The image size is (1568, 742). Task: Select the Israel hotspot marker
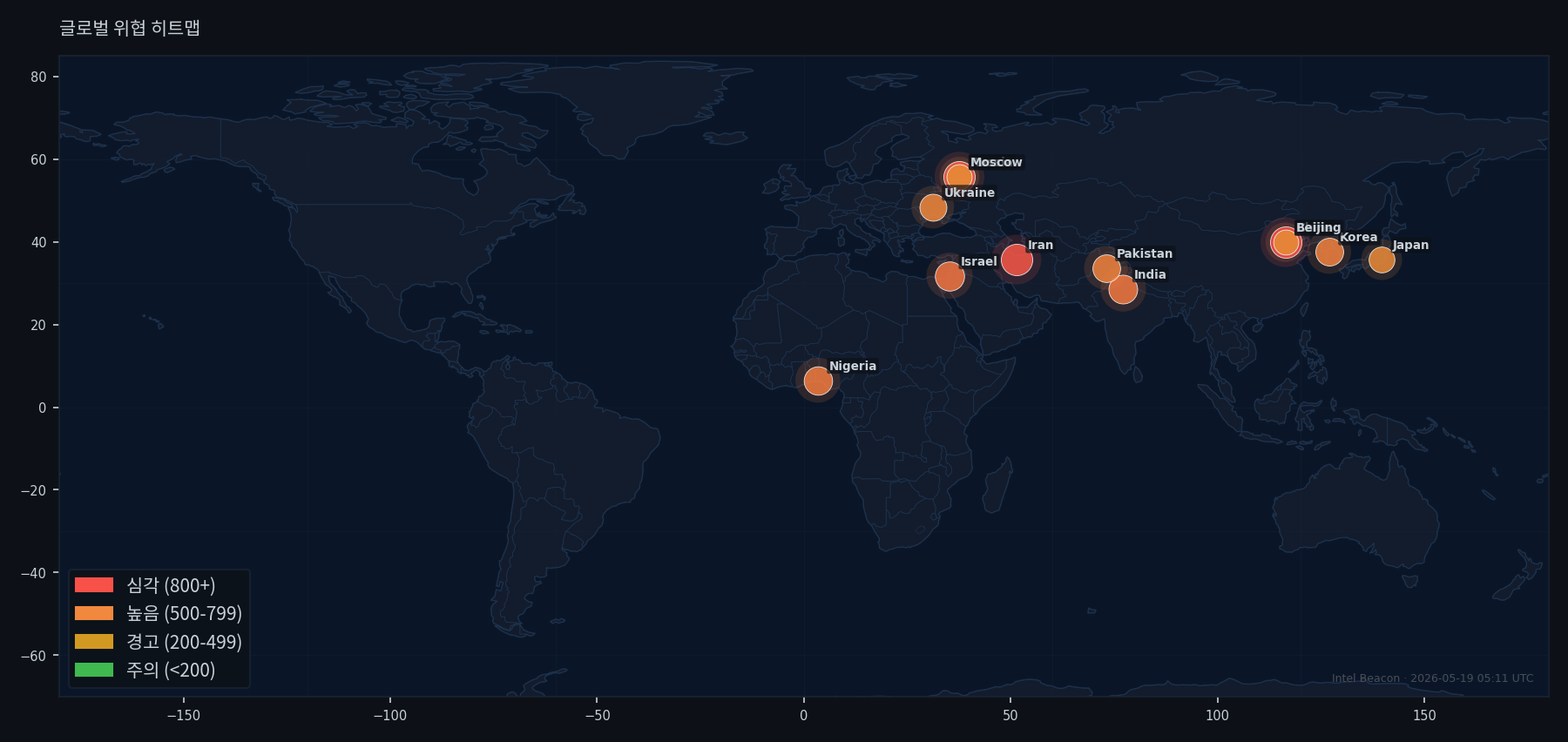point(950,277)
